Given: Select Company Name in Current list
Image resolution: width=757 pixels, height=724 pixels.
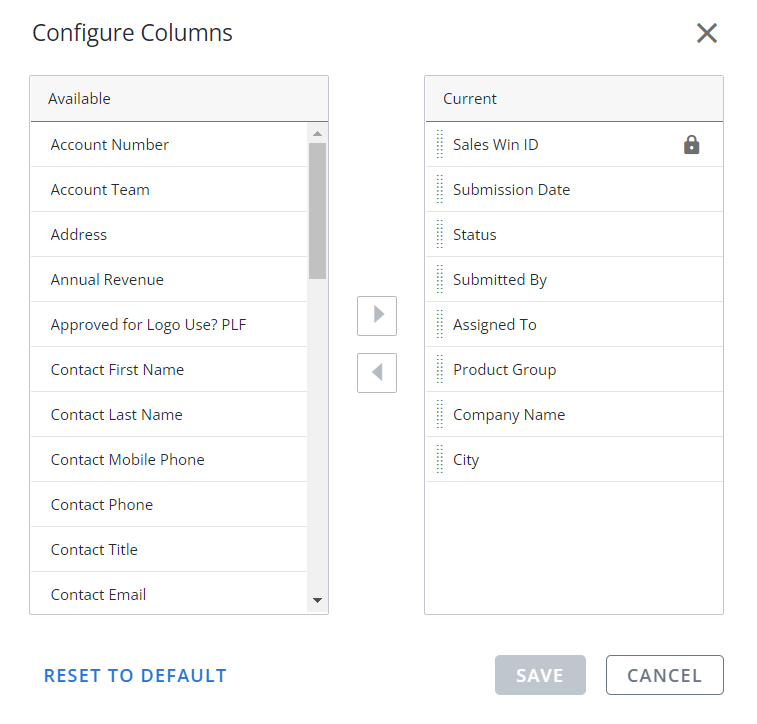Looking at the screenshot, I should [x=575, y=415].
